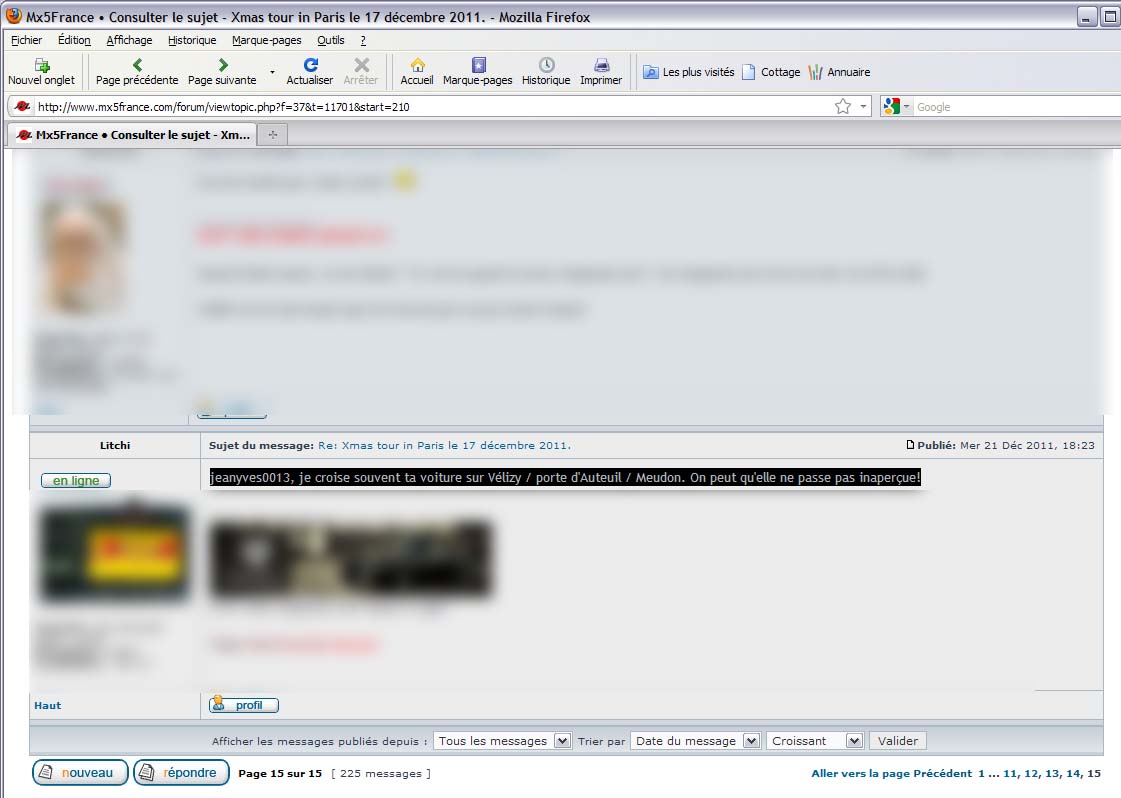Viewport: 1121px width, 798px height.
Task: Open the Historique toolbar button
Action: coord(546,72)
